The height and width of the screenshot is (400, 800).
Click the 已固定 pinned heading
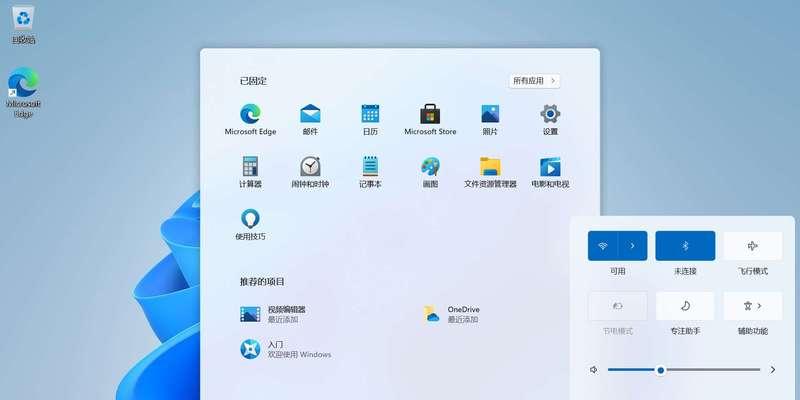(x=253, y=81)
